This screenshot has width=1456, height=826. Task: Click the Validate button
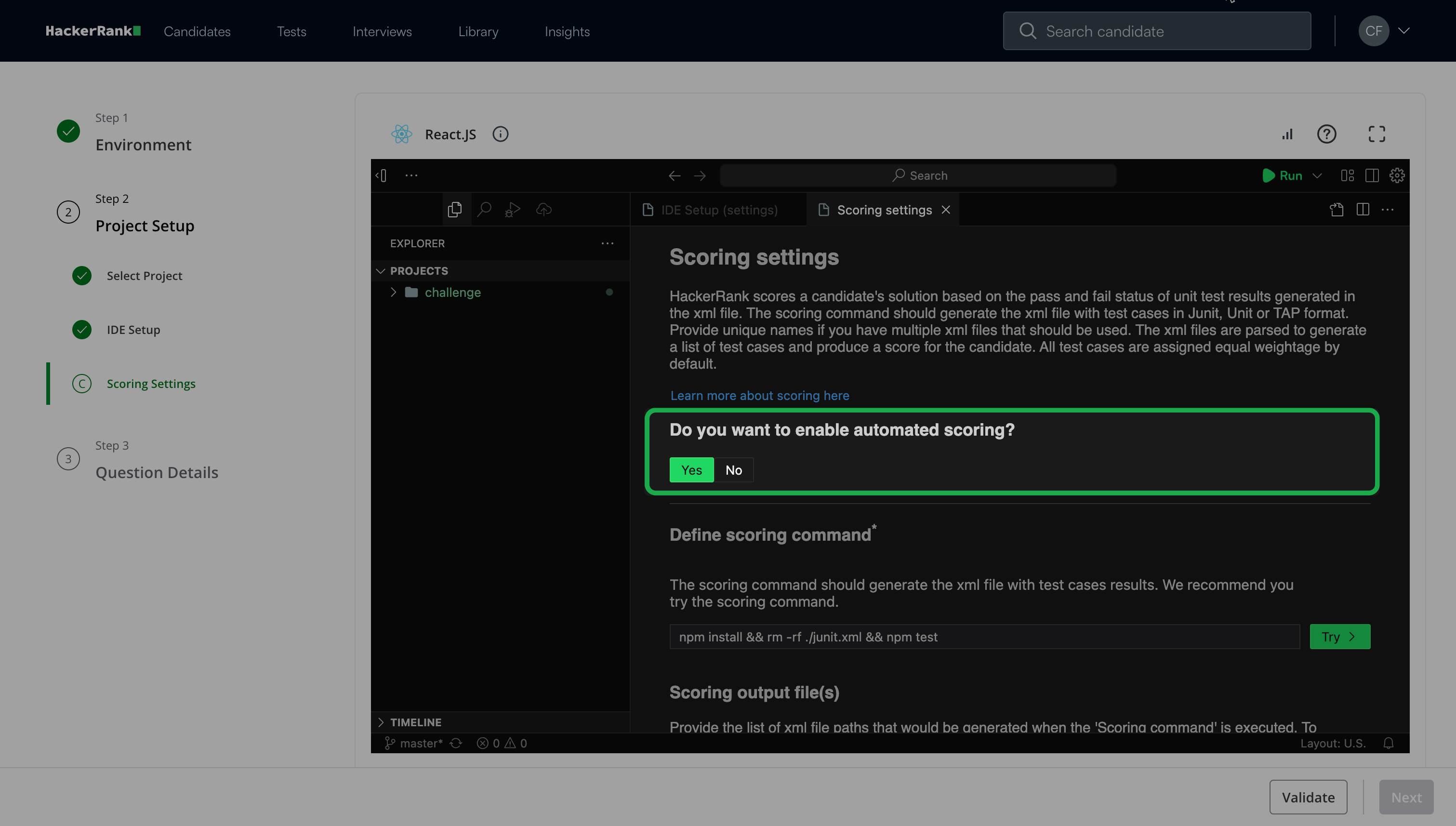[1308, 797]
